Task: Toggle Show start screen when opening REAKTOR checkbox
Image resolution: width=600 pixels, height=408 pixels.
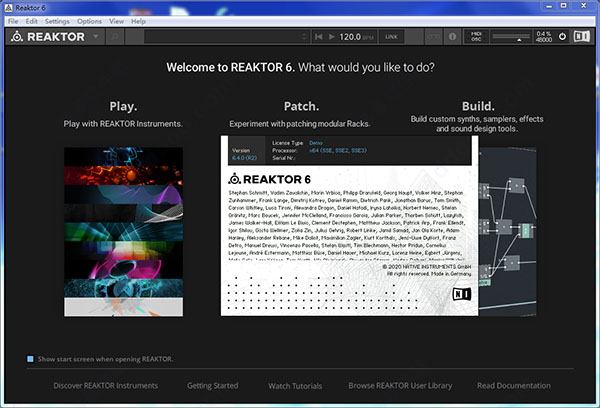Action: (x=30, y=359)
